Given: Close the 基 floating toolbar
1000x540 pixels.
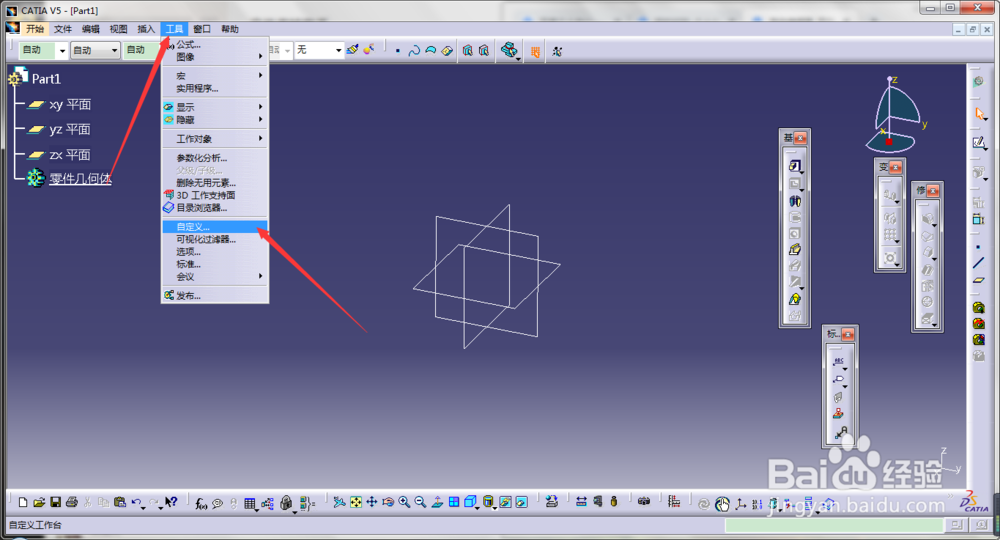Looking at the screenshot, I should point(801,138).
